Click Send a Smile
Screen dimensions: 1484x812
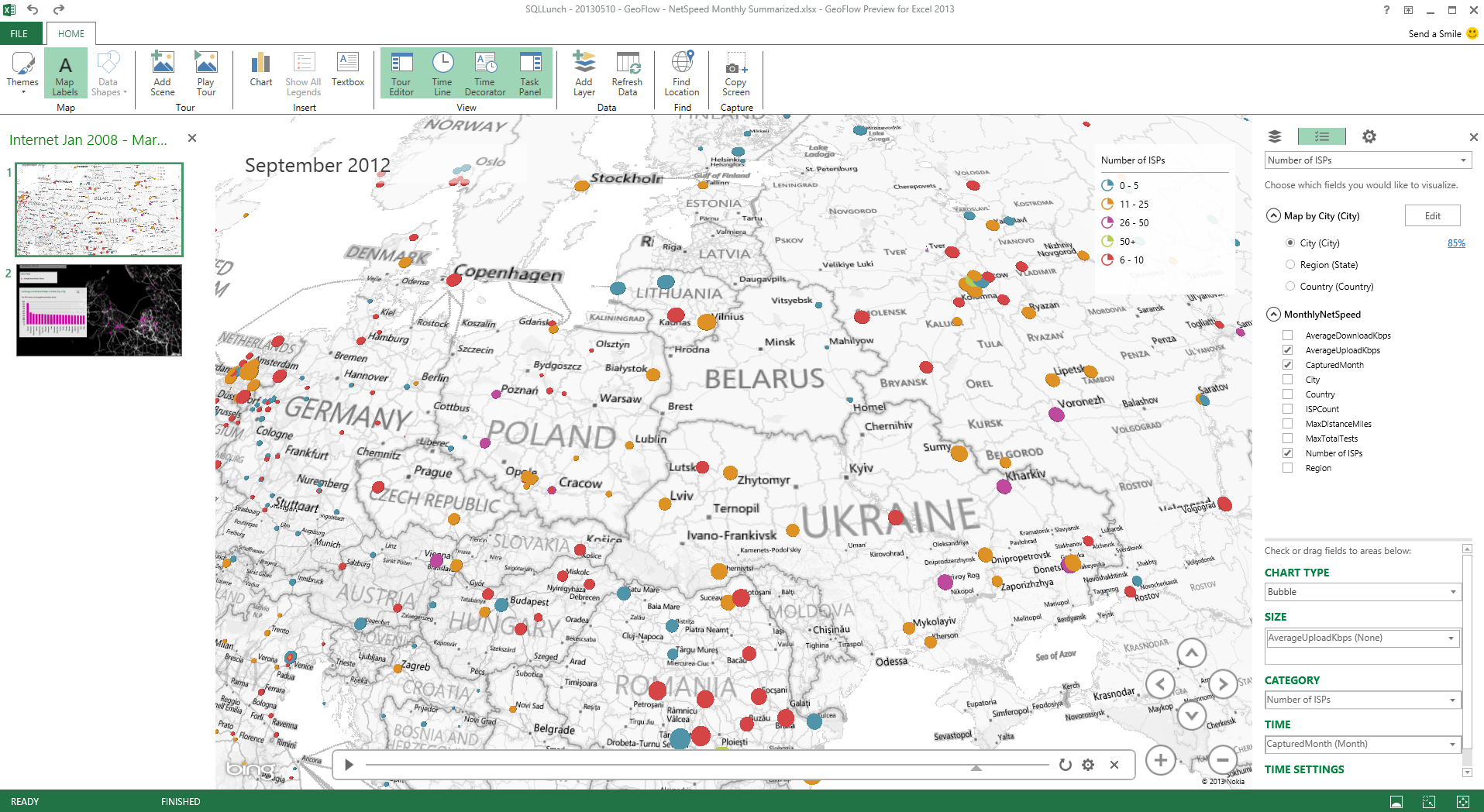1443,33
